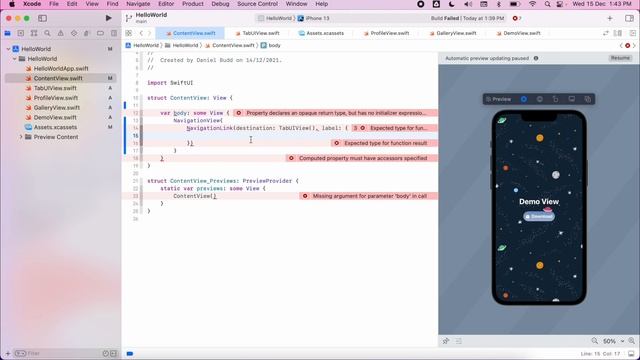
Task: Zoom in on the preview canvas
Action: [631, 341]
